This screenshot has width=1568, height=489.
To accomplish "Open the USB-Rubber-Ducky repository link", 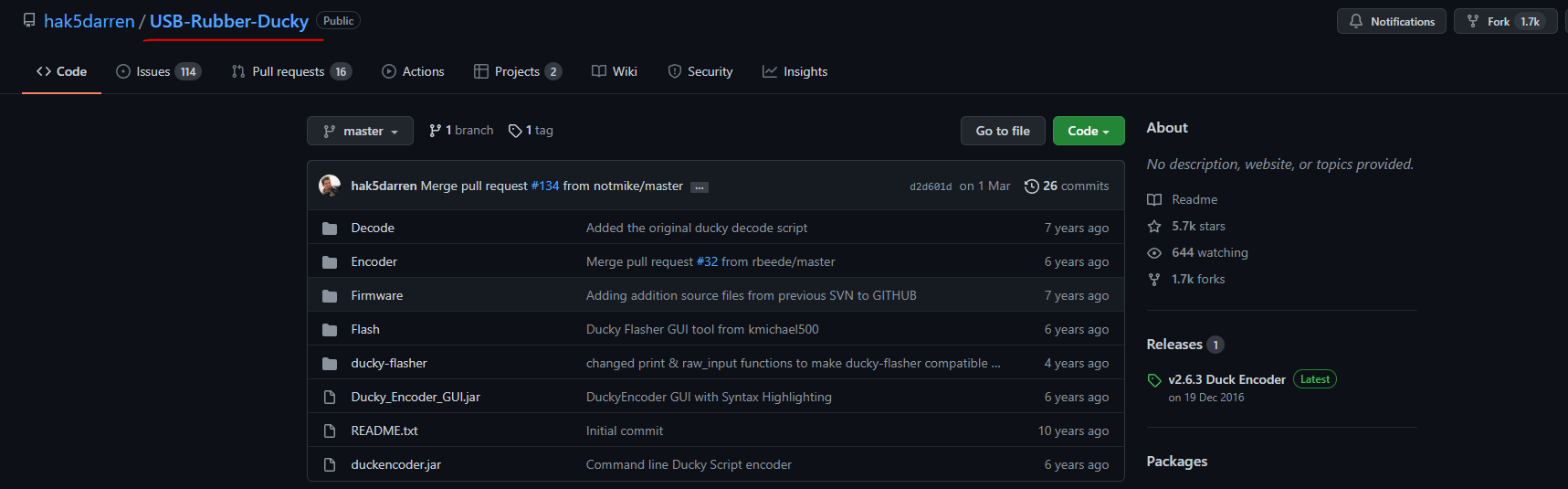I will pos(229,21).
